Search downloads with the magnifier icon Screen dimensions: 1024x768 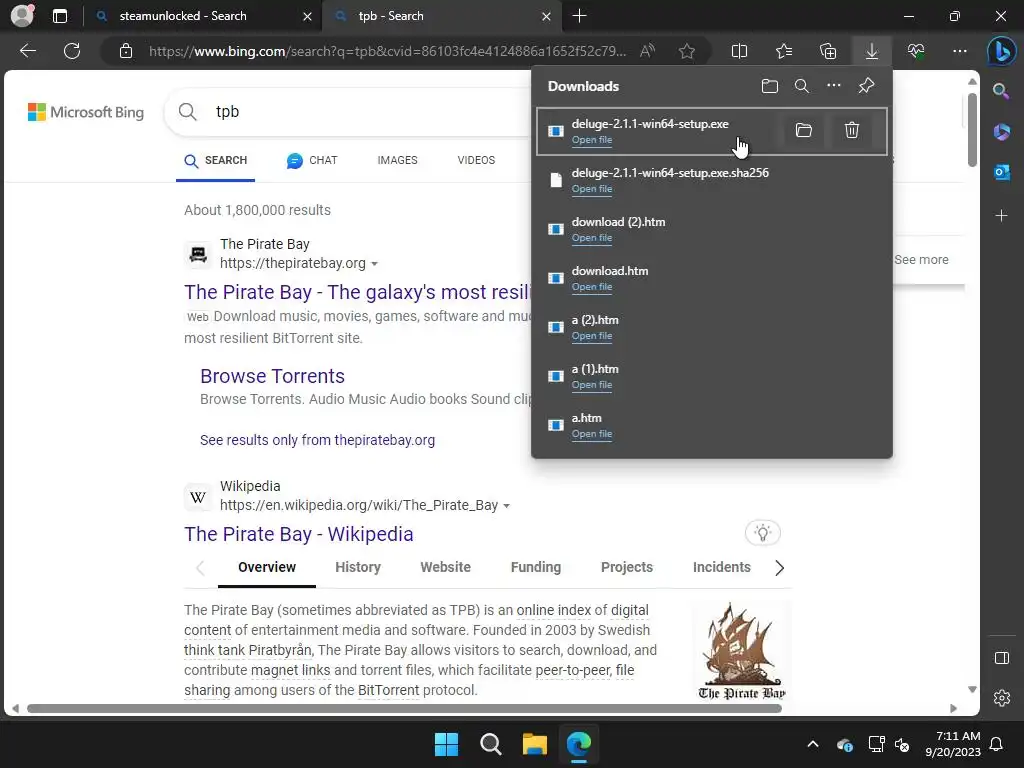click(x=802, y=86)
